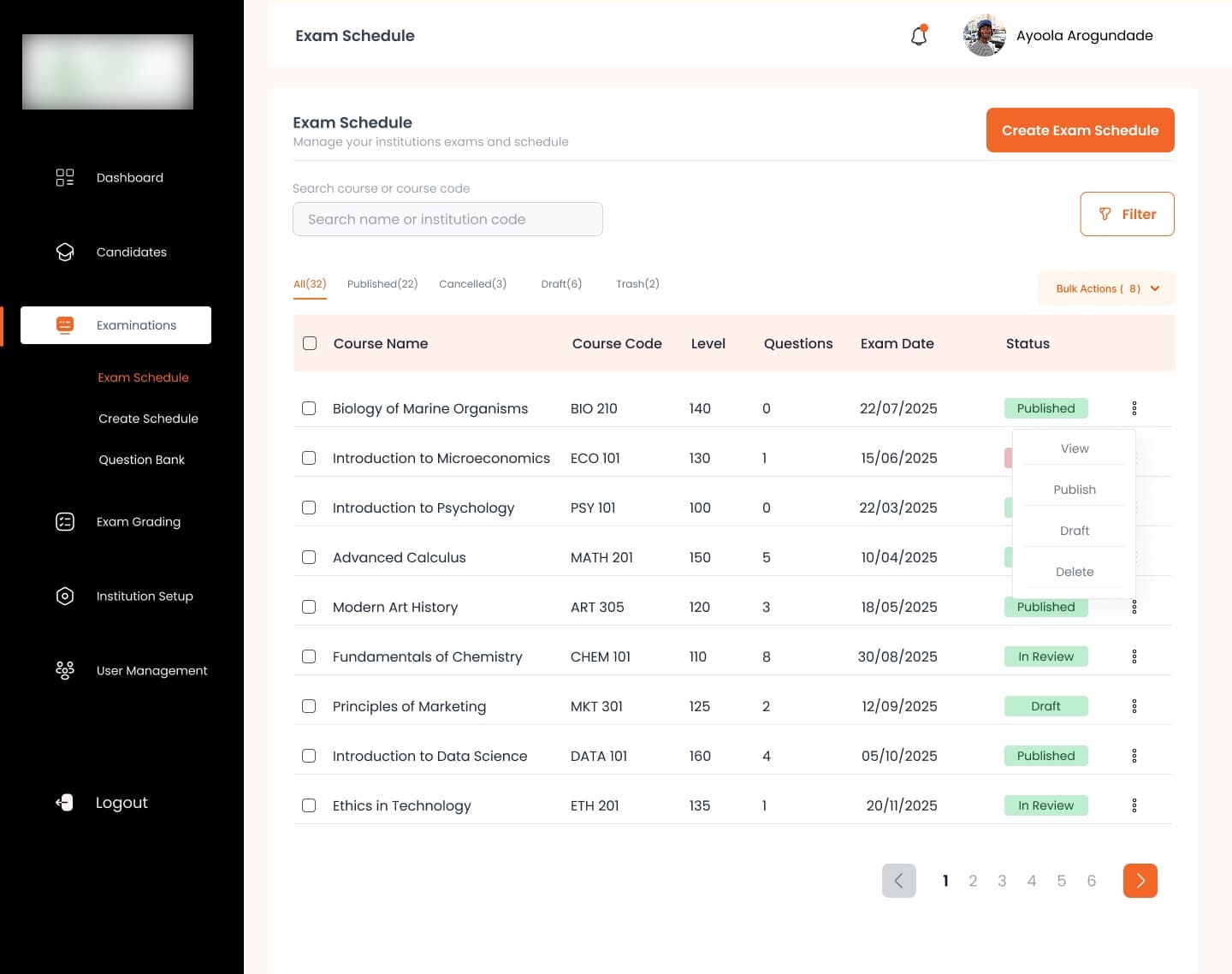This screenshot has height=974, width=1232.
Task: Tick the Fundamentals of Chemistry checkbox
Action: (x=309, y=656)
